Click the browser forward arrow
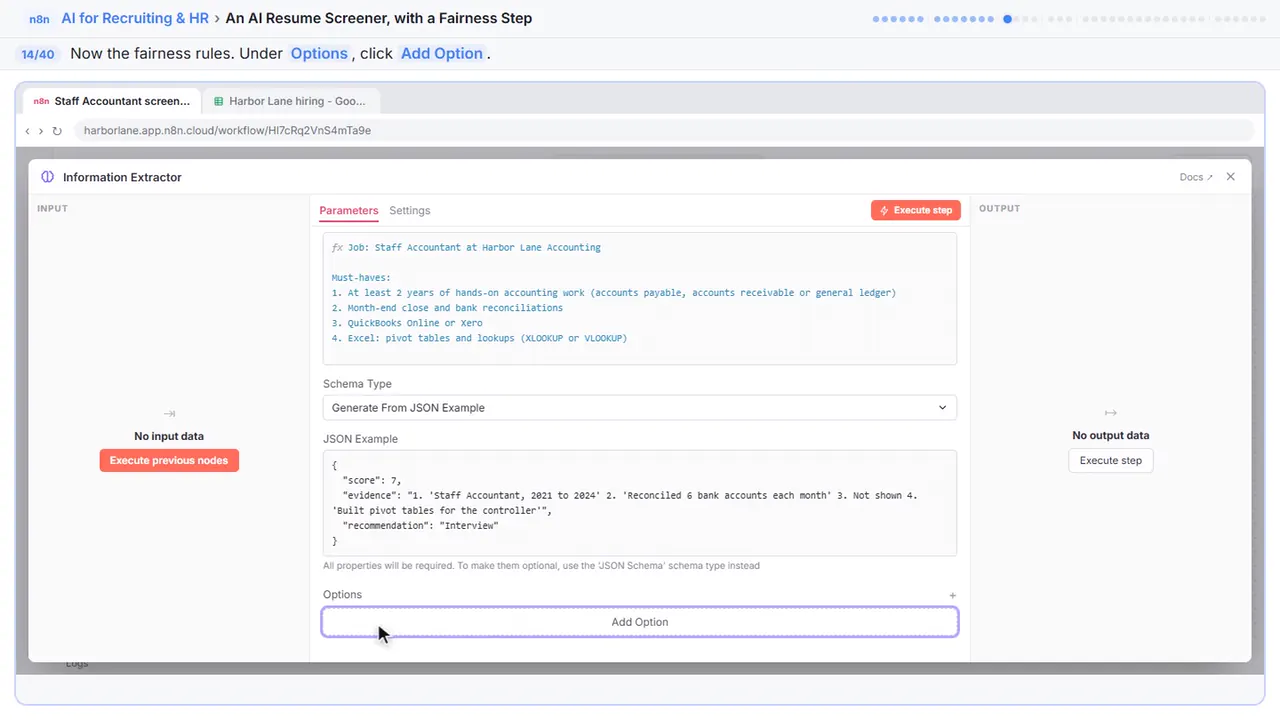This screenshot has height=720, width=1280. pyautogui.click(x=40, y=131)
